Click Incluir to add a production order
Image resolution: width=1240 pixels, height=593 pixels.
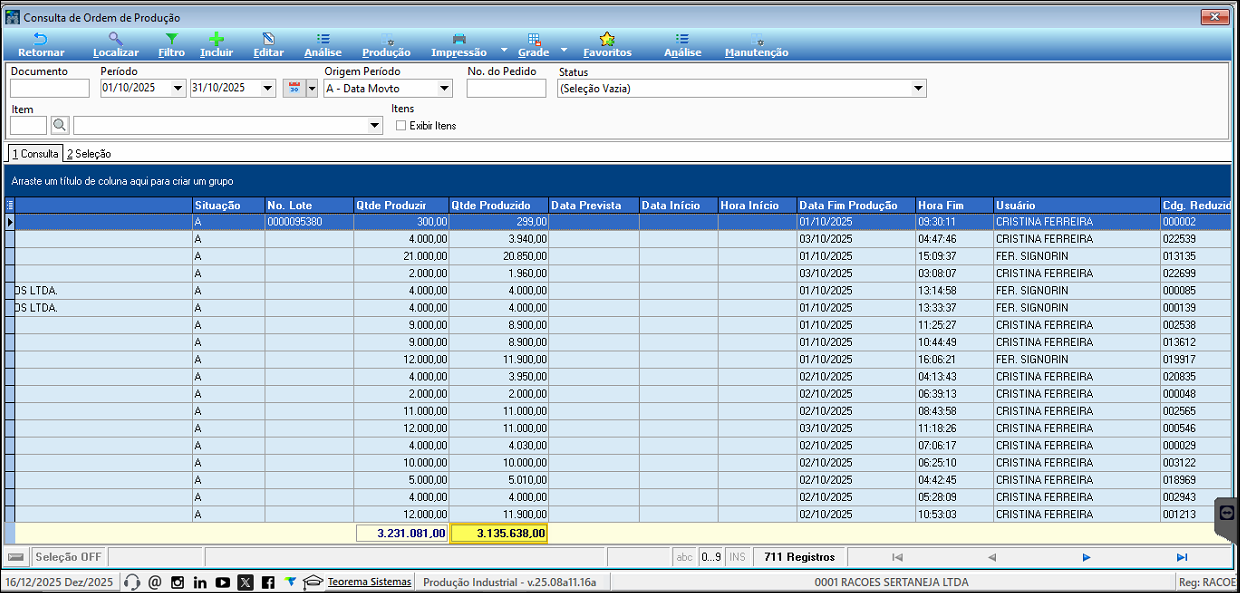pyautogui.click(x=216, y=44)
